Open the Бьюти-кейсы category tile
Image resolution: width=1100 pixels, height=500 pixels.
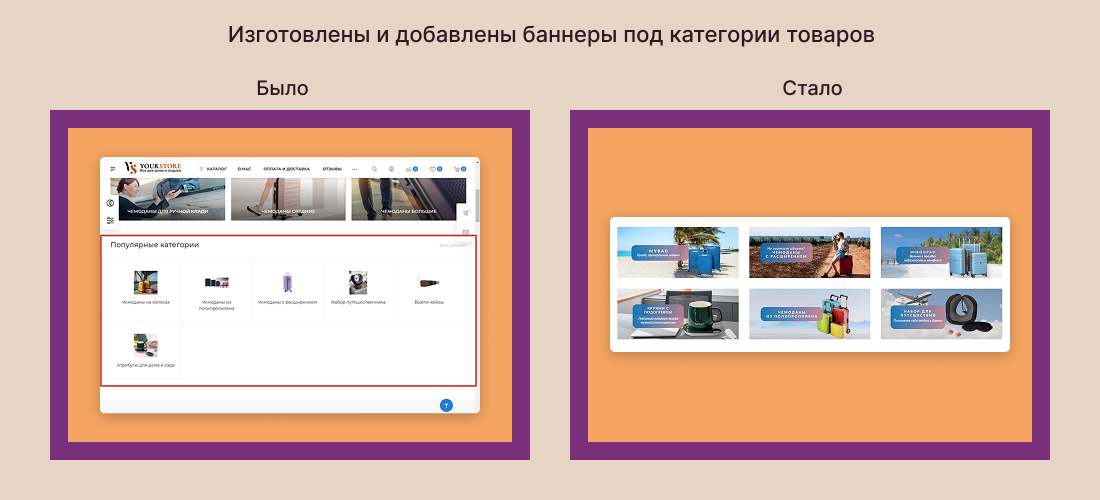429,290
